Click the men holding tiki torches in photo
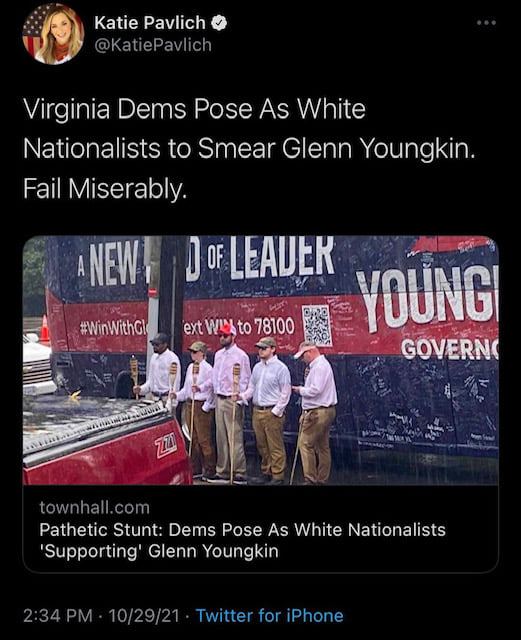521x640 pixels. click(x=237, y=408)
